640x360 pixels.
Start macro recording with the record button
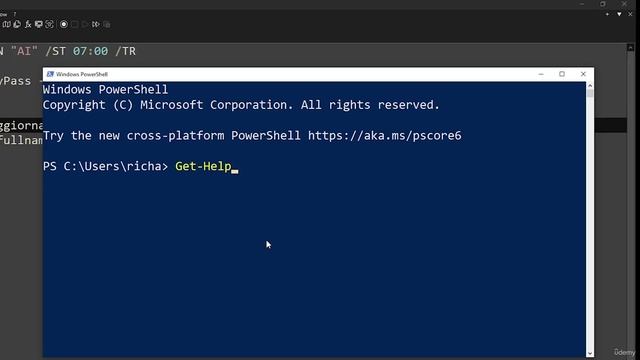[x=64, y=24]
